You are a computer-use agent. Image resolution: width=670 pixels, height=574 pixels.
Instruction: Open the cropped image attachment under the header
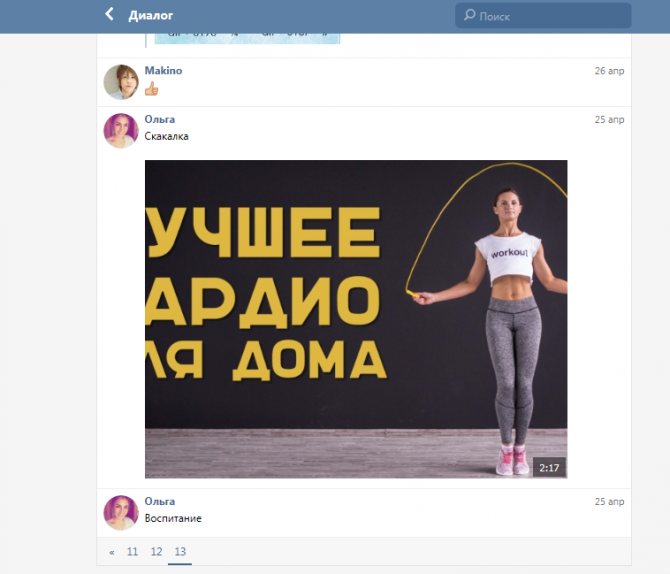click(247, 38)
